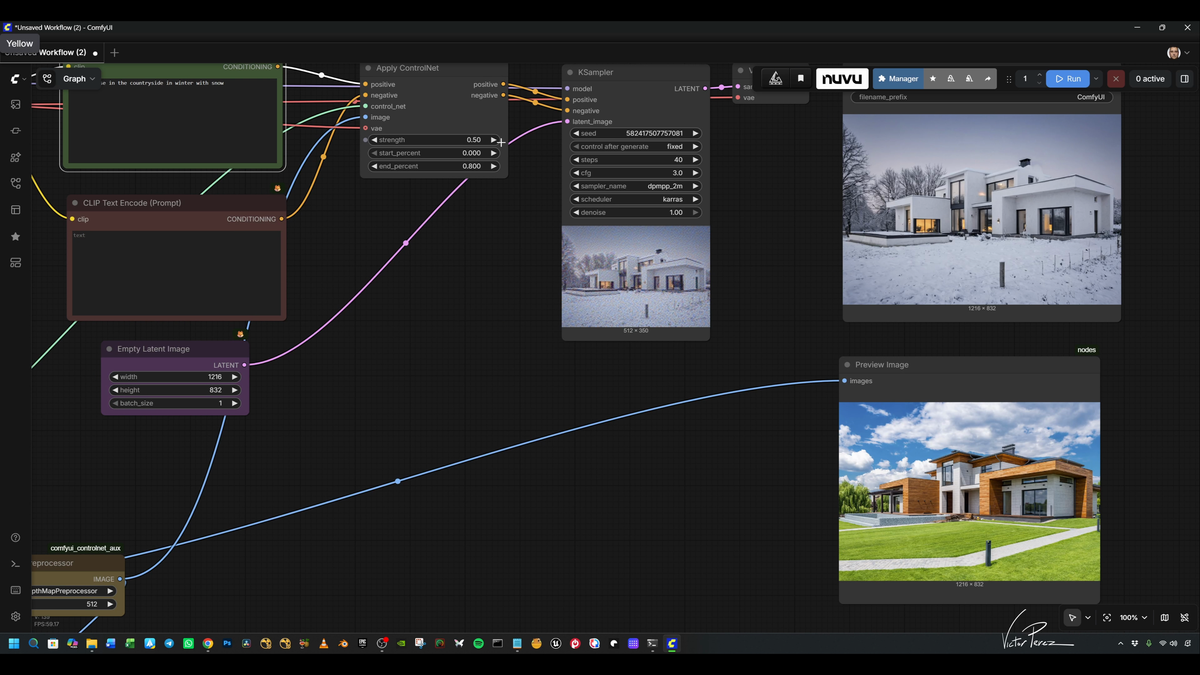Image resolution: width=1200 pixels, height=675 pixels.
Task: Open control after generate fixed combo
Action: 636,146
